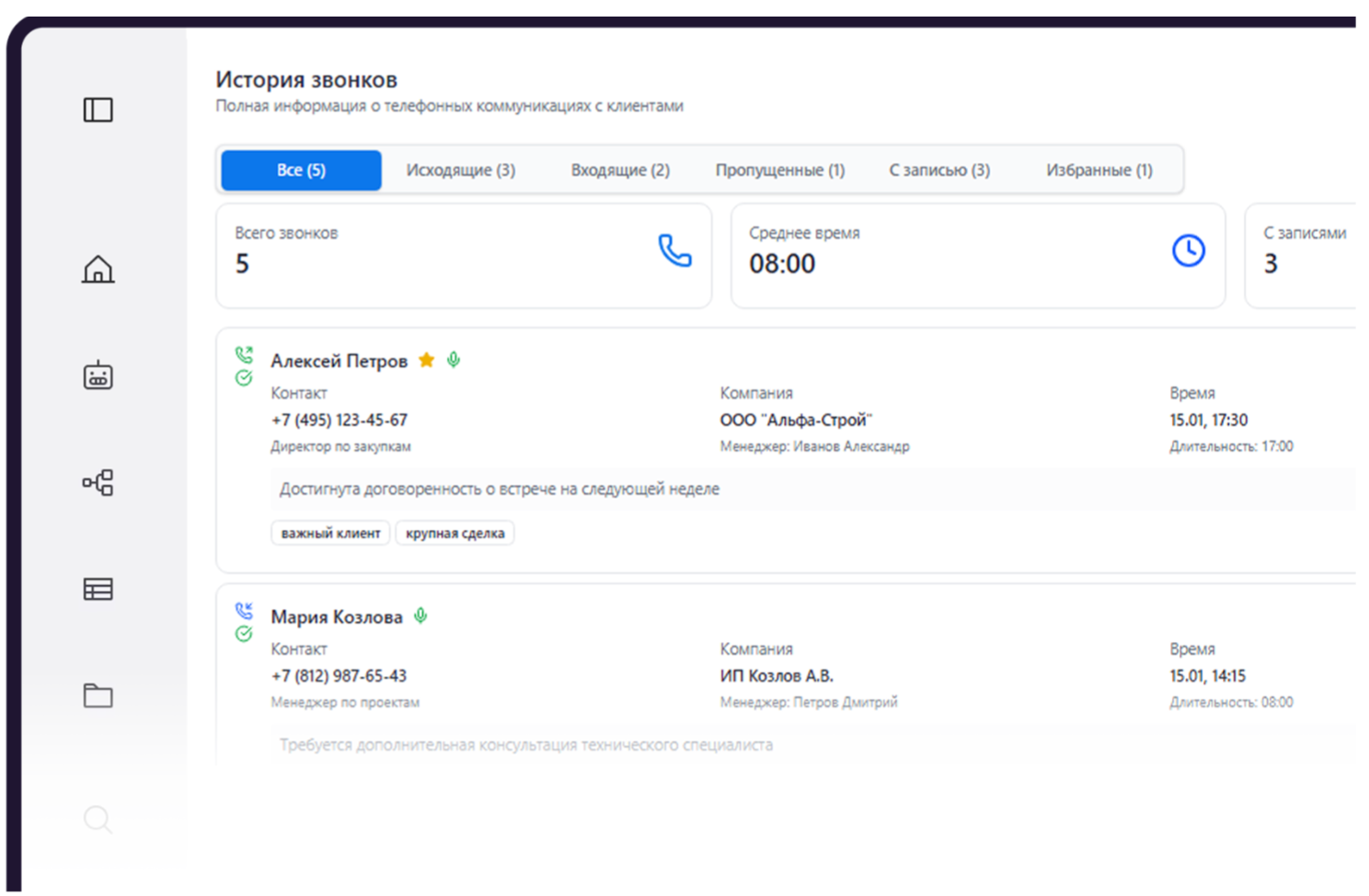Image resolution: width=1369 pixels, height=896 pixels.
Task: Open the home page via sidebar icon
Action: [98, 270]
